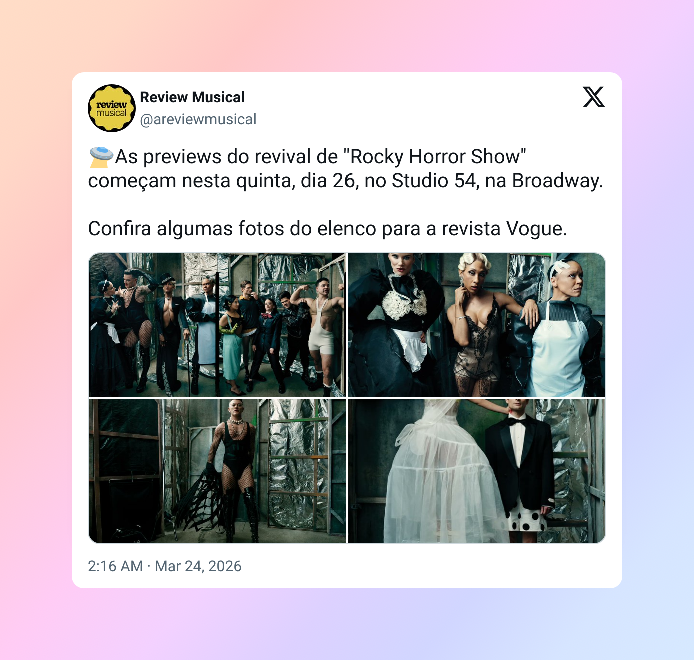Click the flying saucer emoji in the tweet
Viewport: 694px width, 660px height.
[x=101, y=157]
